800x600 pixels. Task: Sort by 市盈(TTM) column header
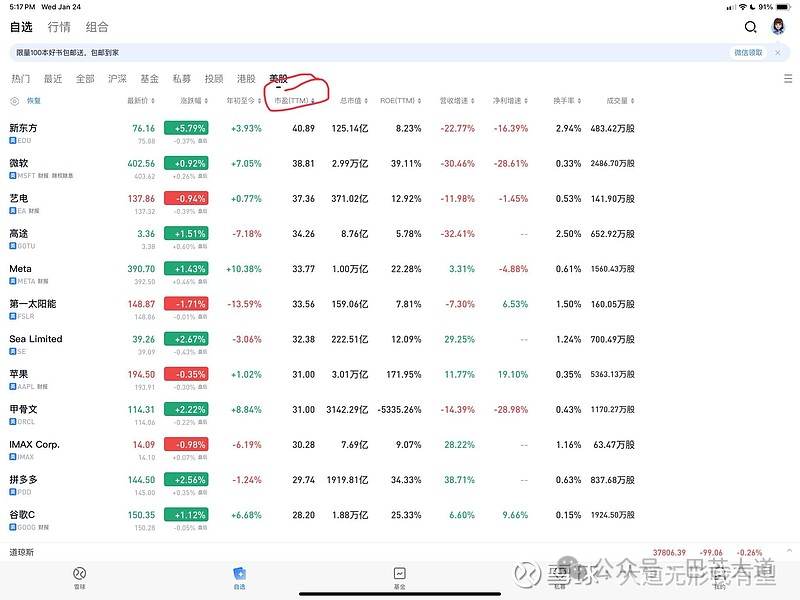click(x=294, y=101)
